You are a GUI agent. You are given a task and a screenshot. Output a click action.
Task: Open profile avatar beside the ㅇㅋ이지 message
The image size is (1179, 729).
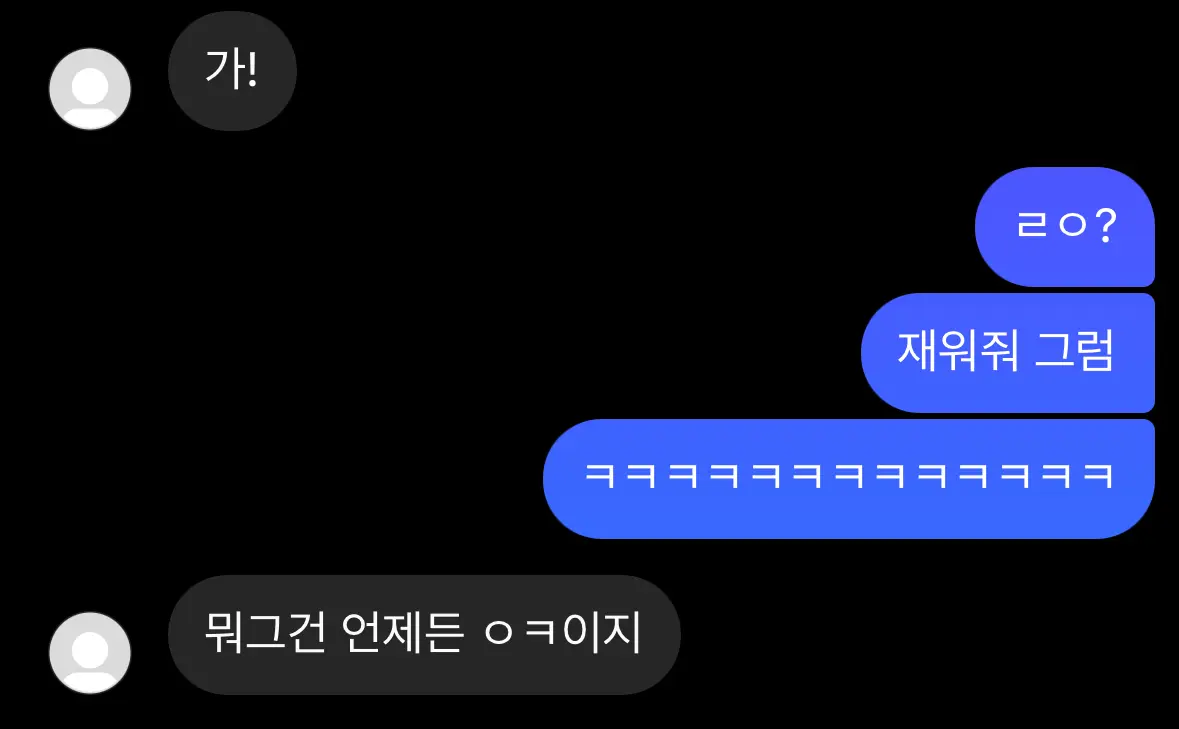89,652
